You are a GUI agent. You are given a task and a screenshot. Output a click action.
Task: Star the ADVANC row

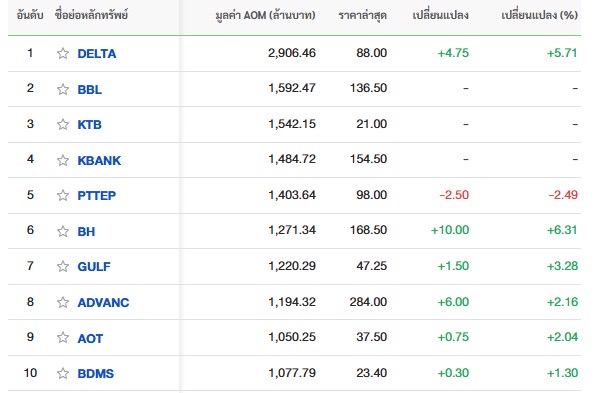pos(63,302)
